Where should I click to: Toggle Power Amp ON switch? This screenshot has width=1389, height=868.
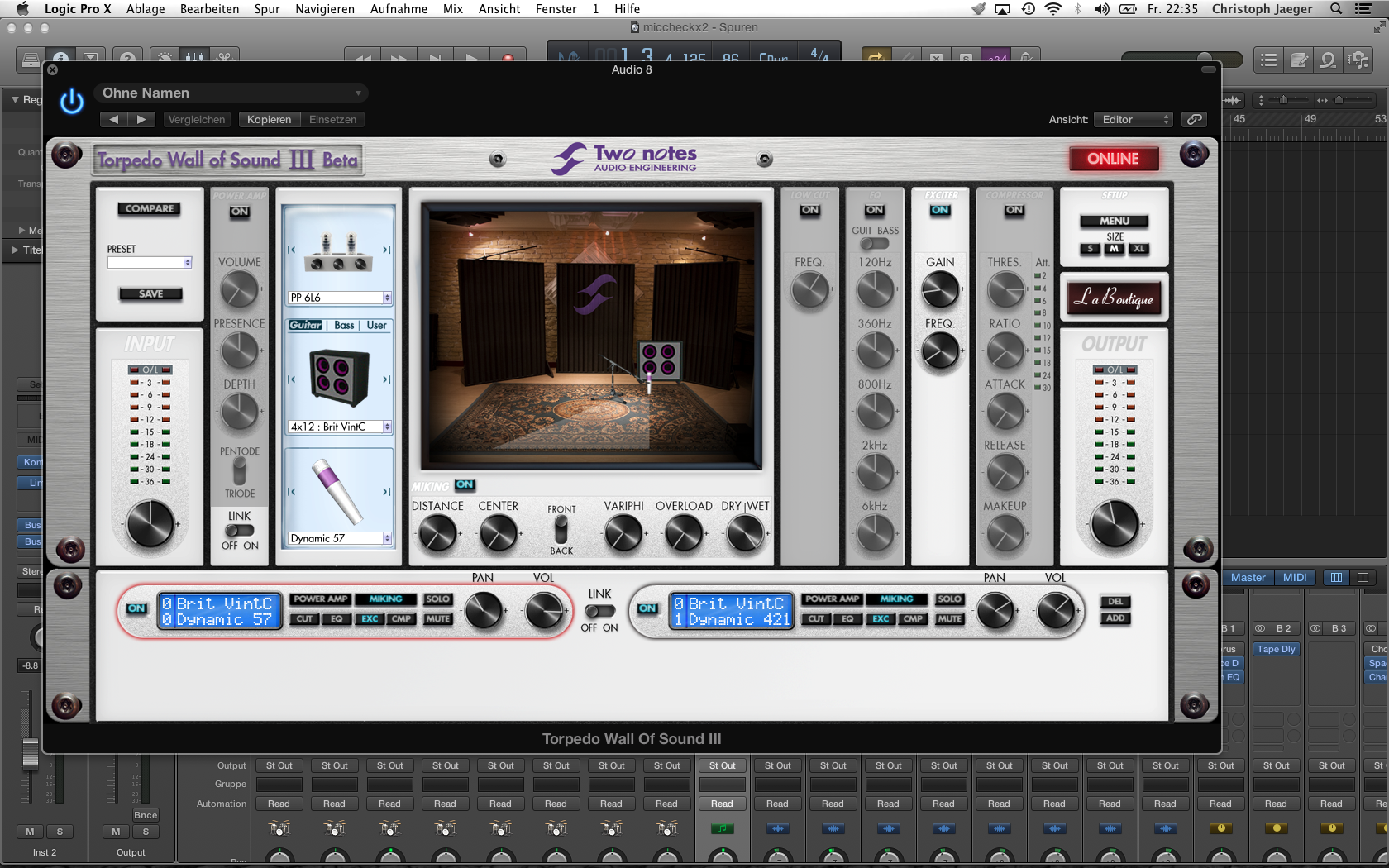click(240, 212)
